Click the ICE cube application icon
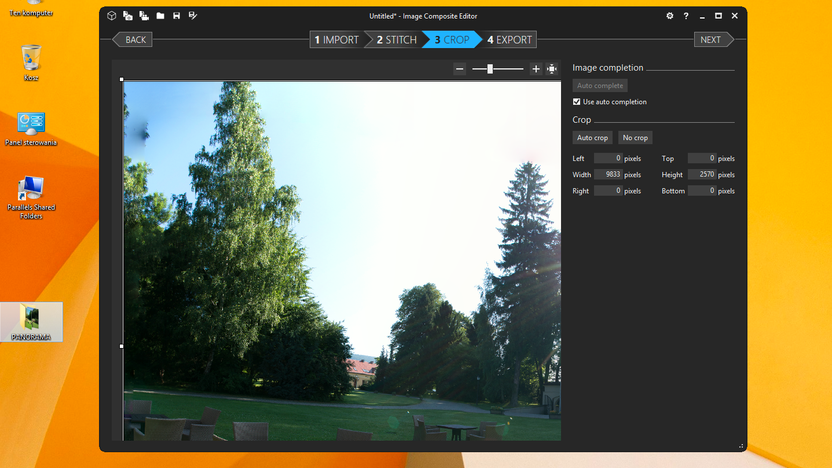832x468 pixels. click(111, 16)
